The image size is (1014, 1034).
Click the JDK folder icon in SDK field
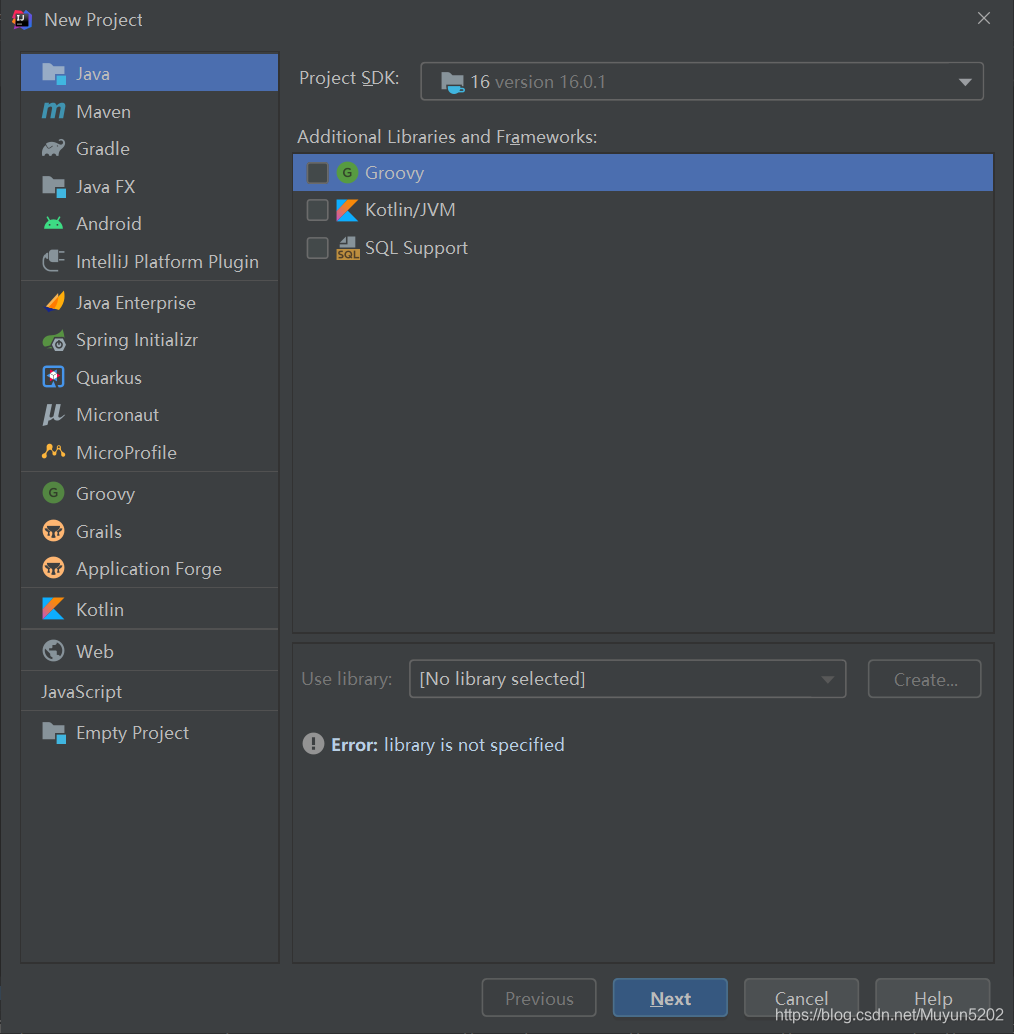coord(452,82)
